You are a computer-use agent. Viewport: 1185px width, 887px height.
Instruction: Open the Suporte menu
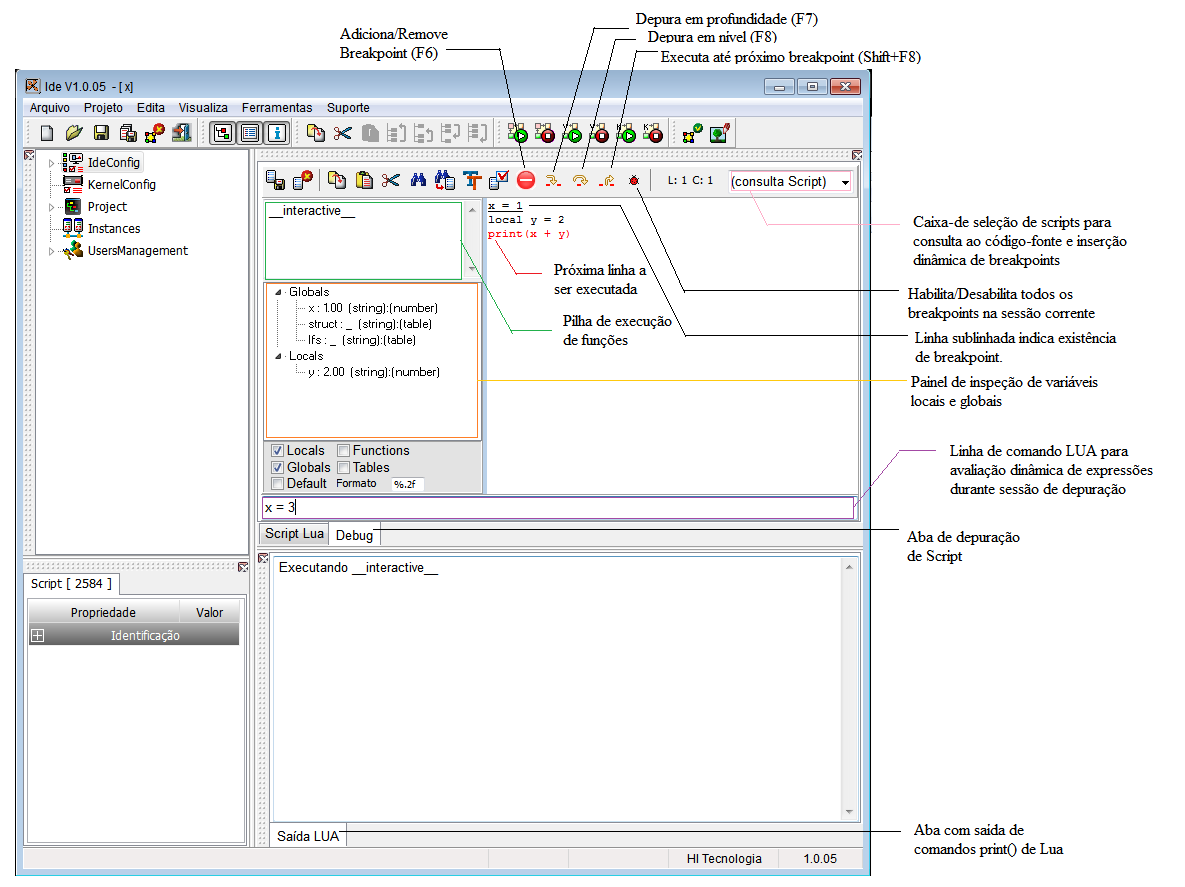(348, 108)
